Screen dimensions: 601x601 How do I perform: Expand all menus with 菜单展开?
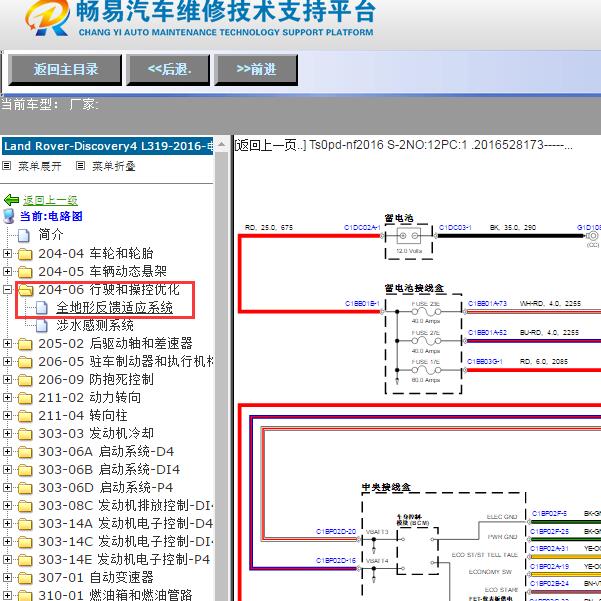[39, 166]
